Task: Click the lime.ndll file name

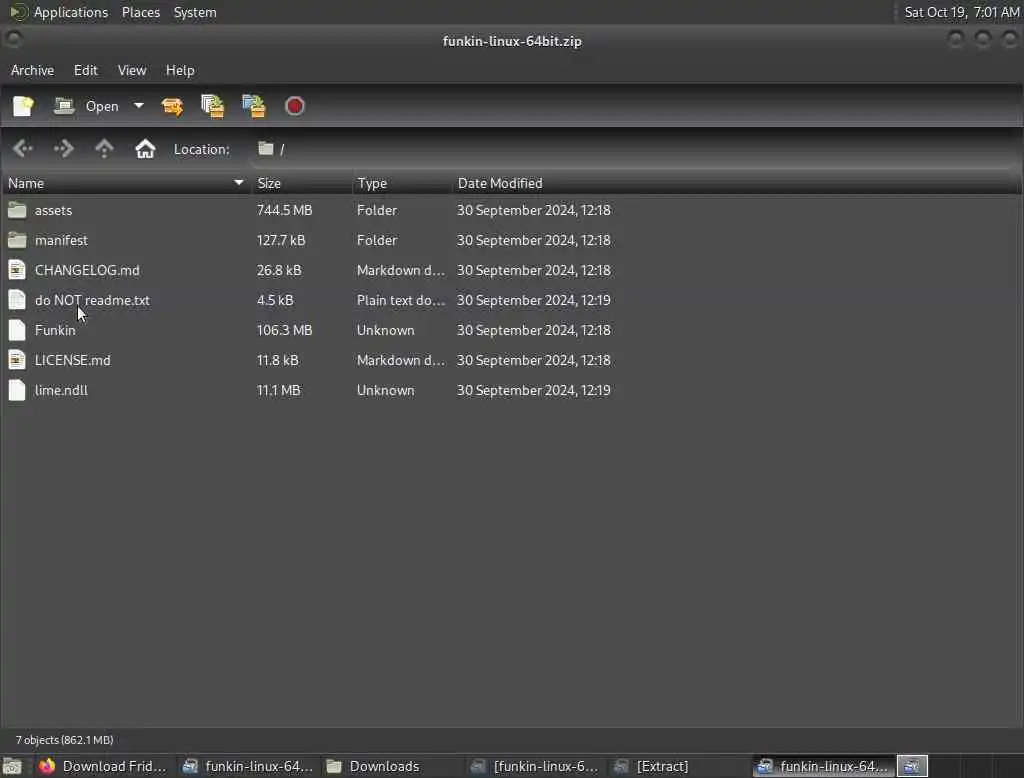Action: pos(61,391)
